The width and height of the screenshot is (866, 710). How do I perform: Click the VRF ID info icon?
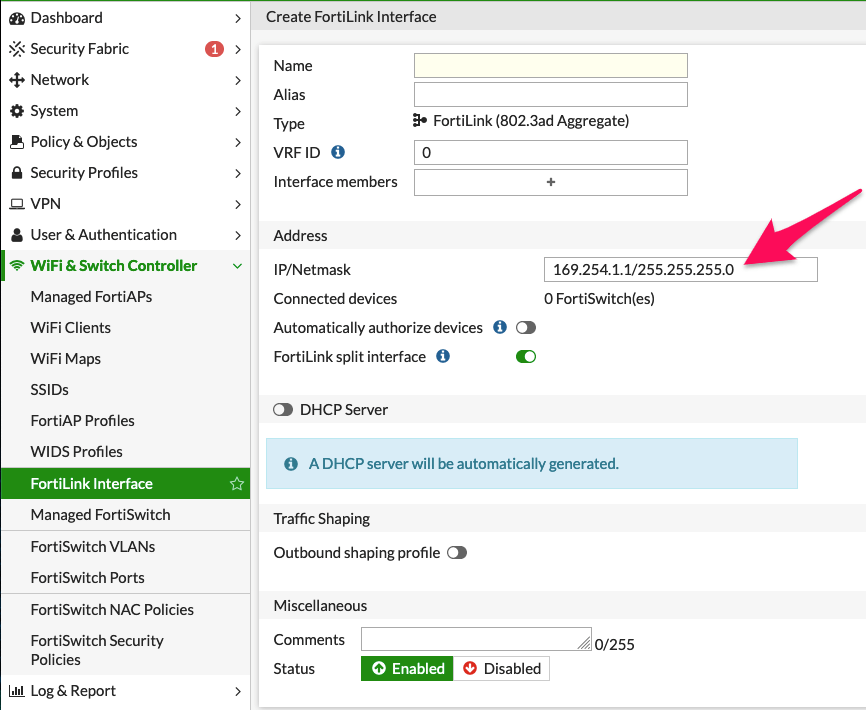[337, 152]
